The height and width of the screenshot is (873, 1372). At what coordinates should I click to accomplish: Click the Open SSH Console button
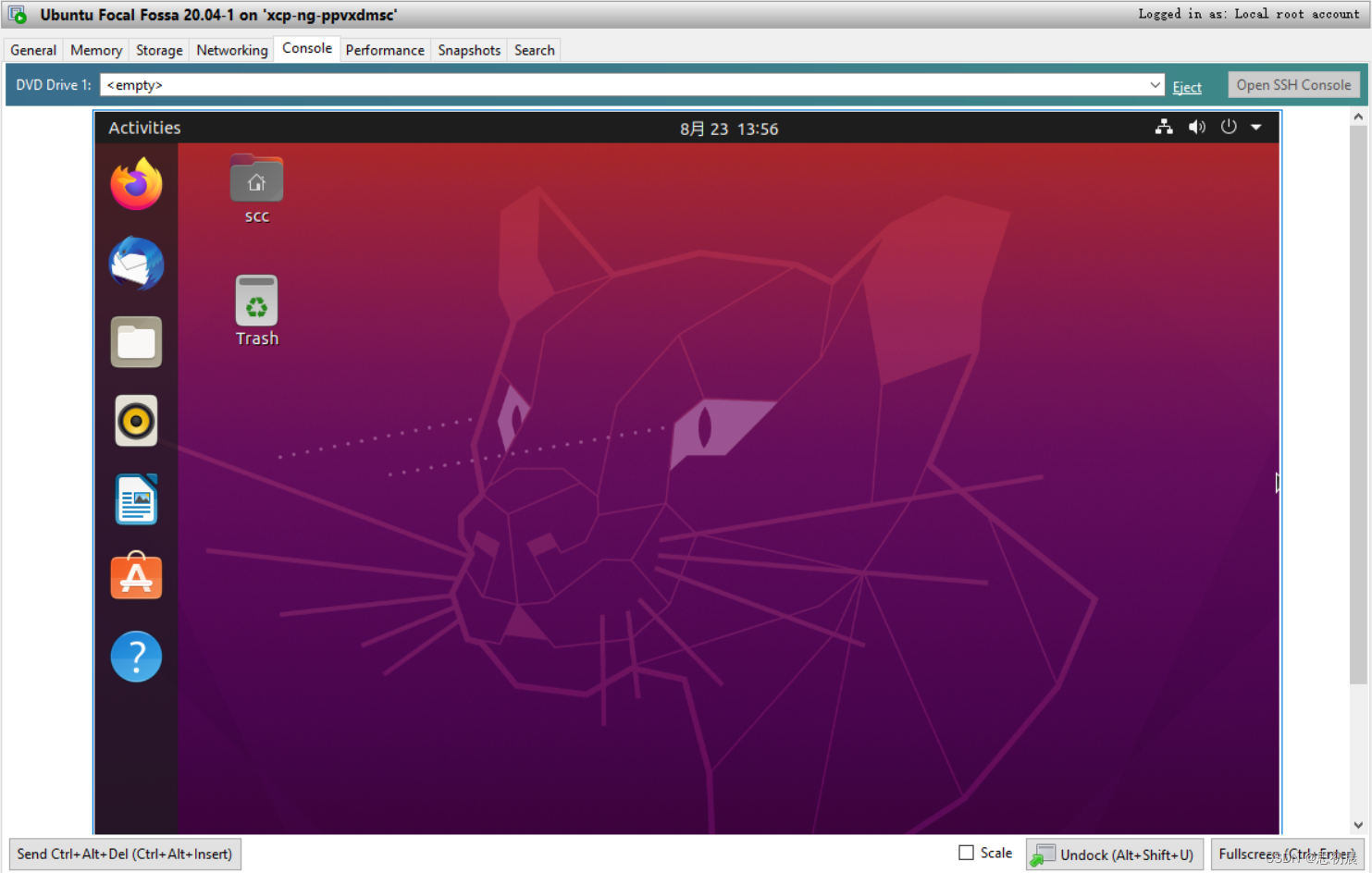[1293, 85]
